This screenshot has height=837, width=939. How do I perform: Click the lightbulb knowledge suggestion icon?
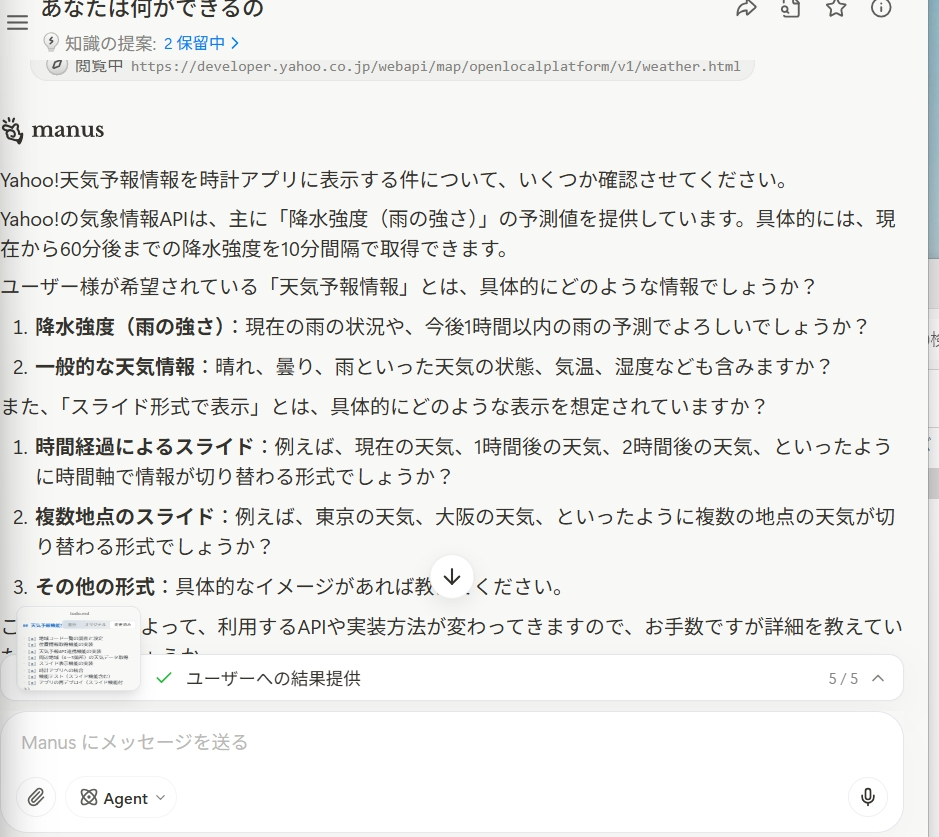[51, 43]
